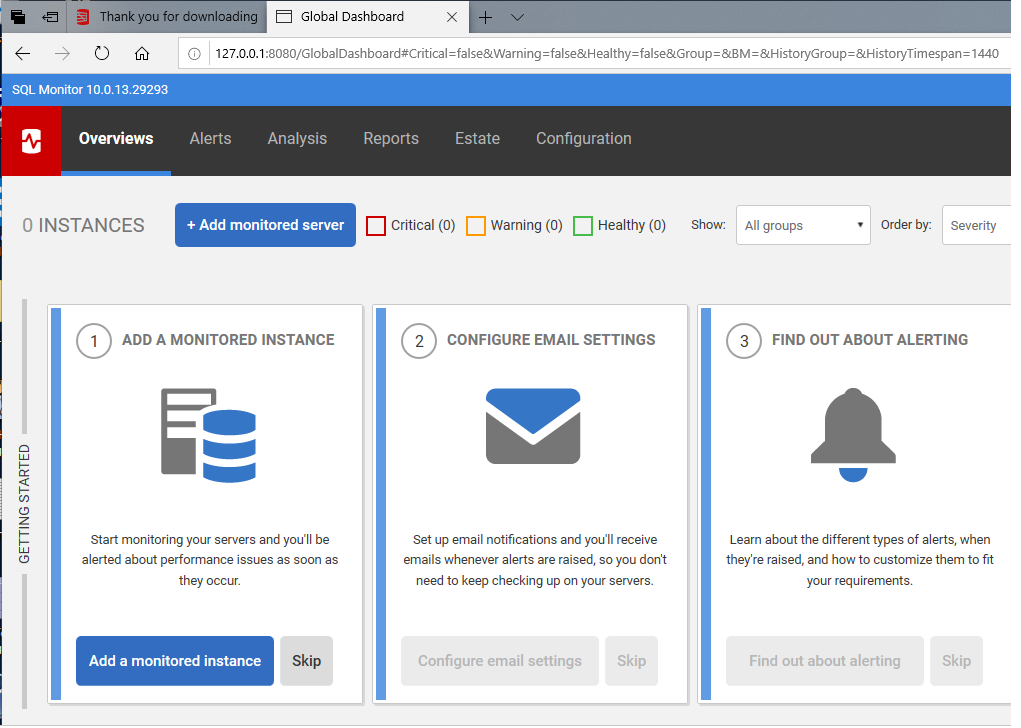Enable the Warning (0) filter checkbox

coord(475,225)
